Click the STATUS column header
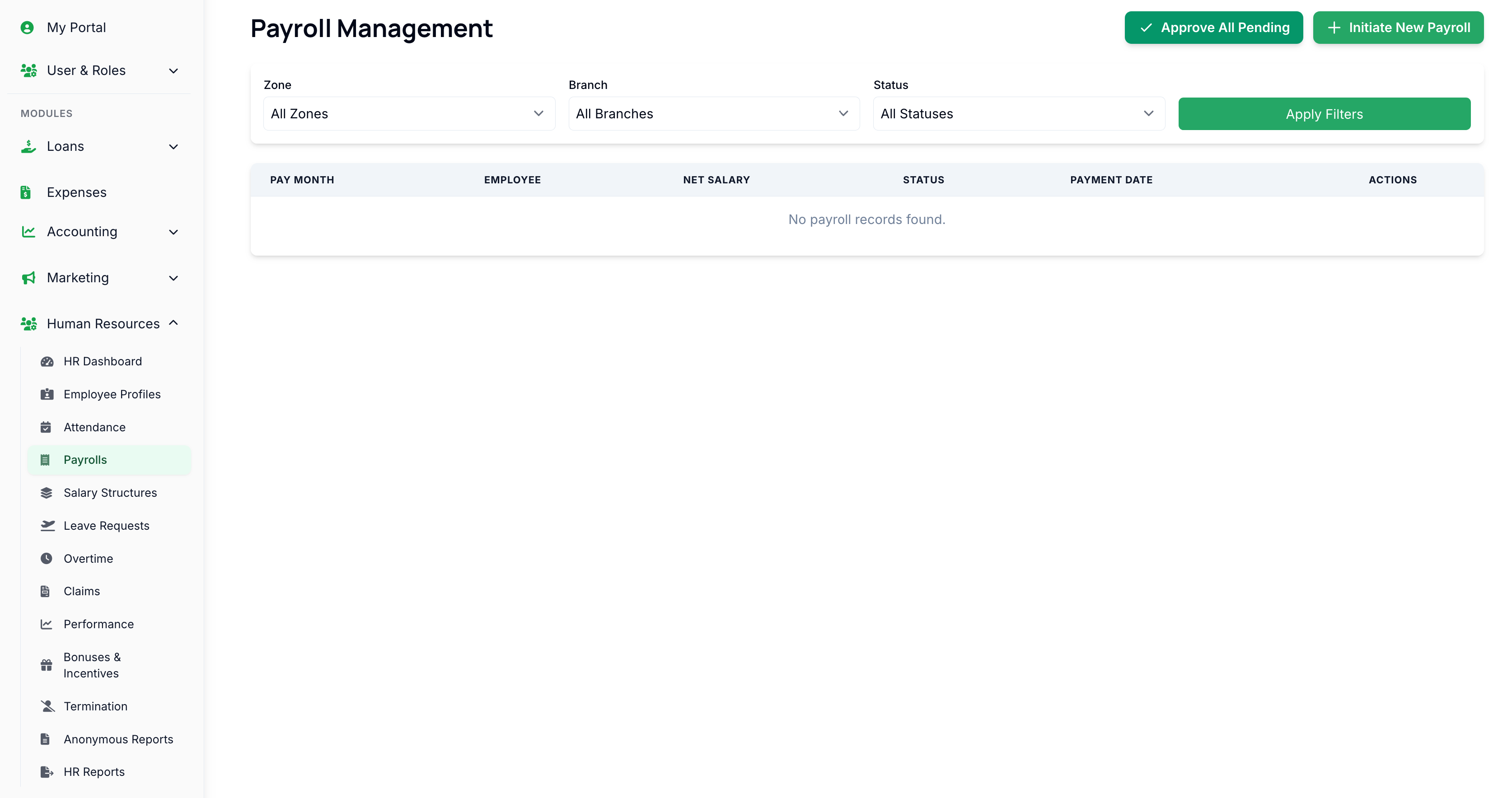1512x798 pixels. 923,180
